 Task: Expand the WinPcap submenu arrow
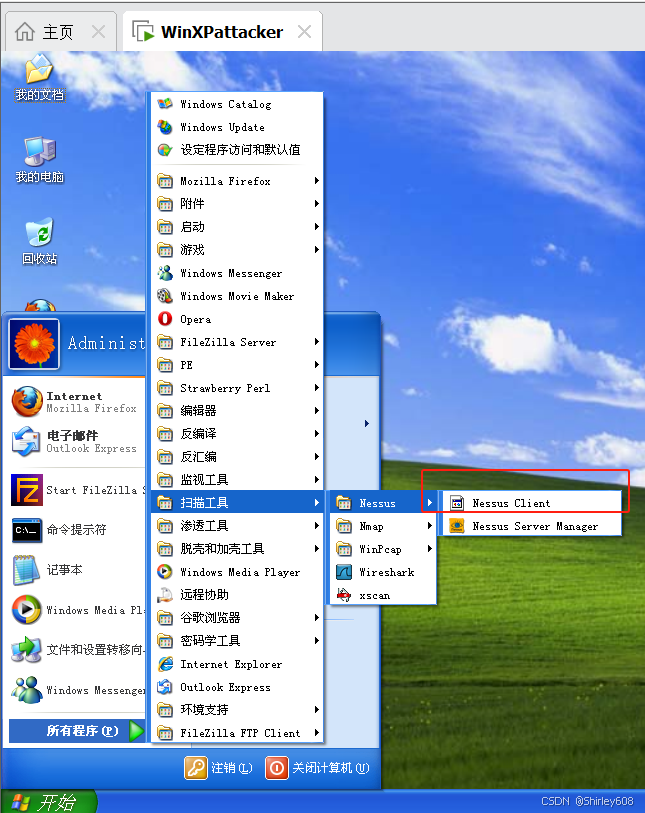tap(430, 549)
